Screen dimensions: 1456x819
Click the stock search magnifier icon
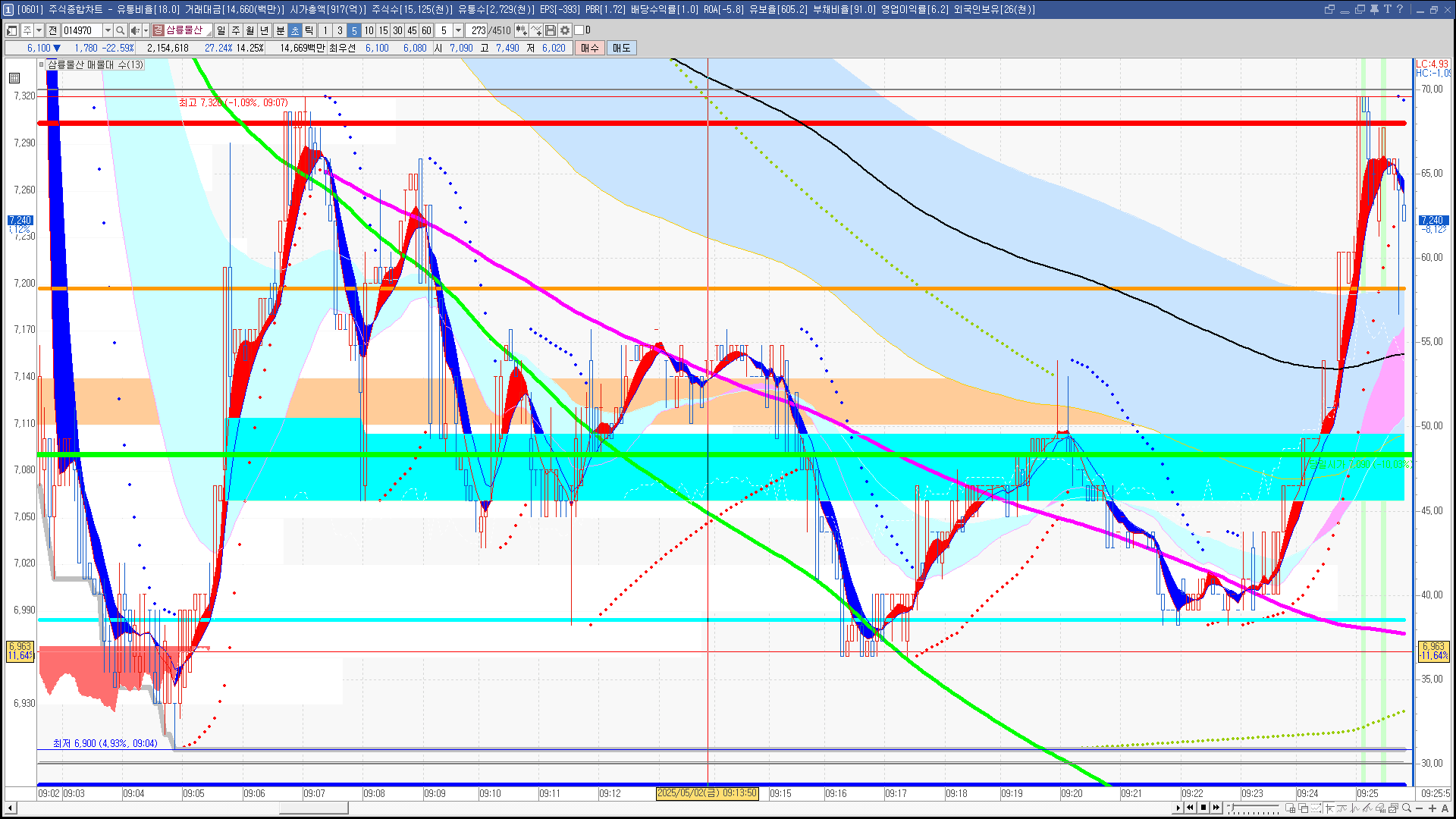tap(120, 30)
